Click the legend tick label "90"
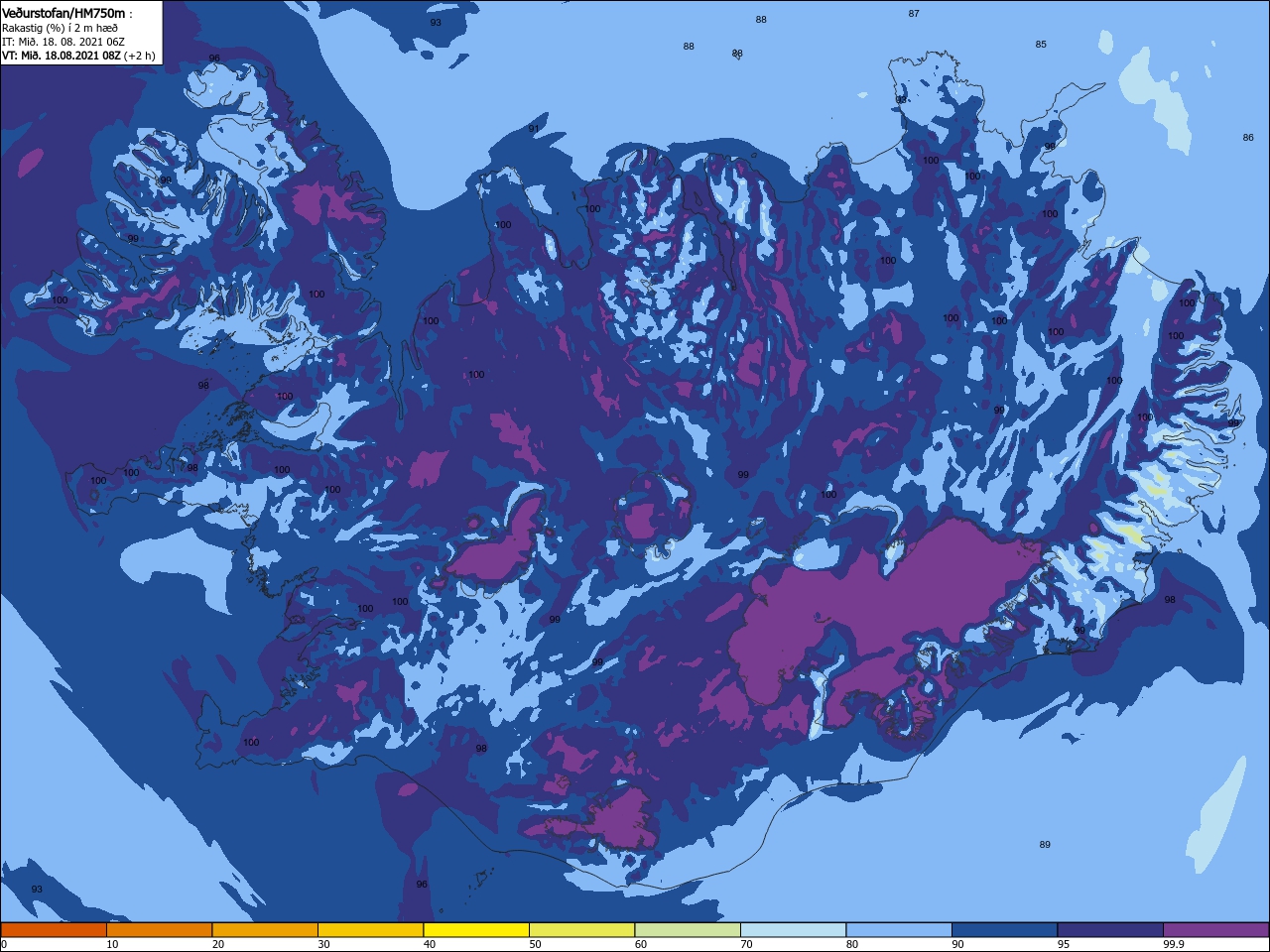The image size is (1270, 952). pyautogui.click(x=957, y=945)
